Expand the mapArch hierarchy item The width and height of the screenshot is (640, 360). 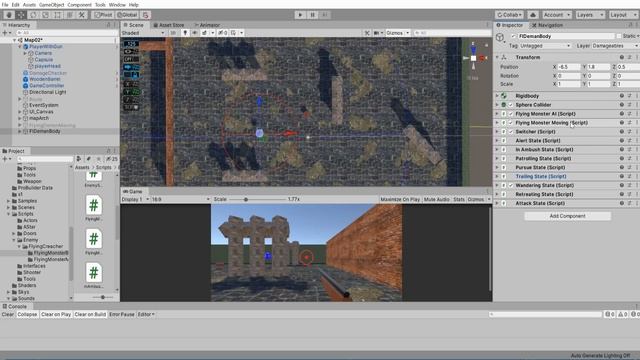(20, 118)
